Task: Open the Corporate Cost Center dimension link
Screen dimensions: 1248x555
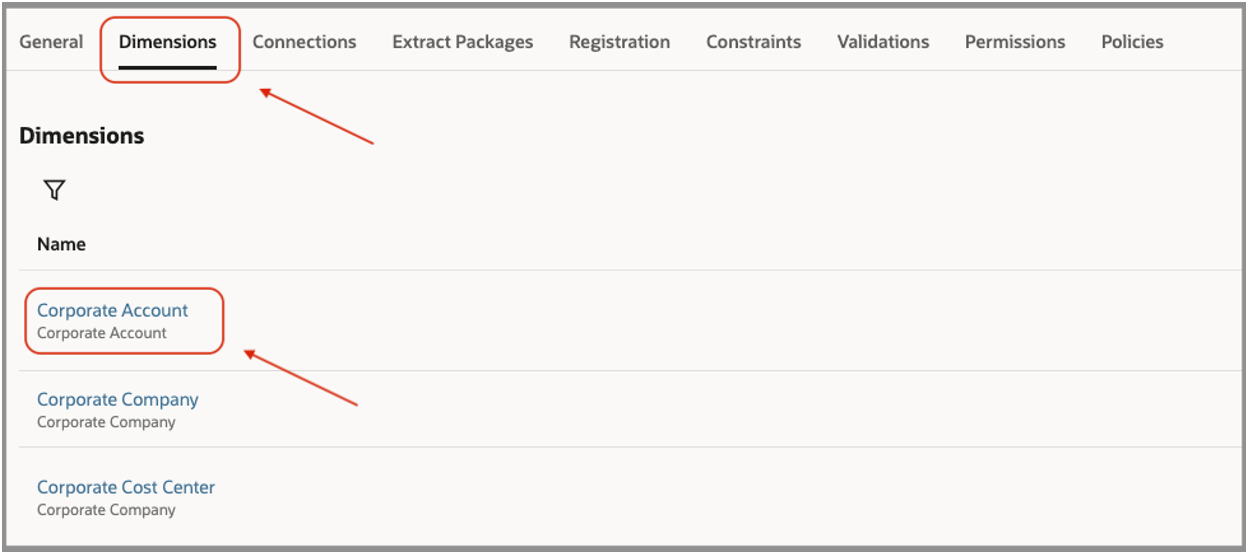Action: point(125,488)
